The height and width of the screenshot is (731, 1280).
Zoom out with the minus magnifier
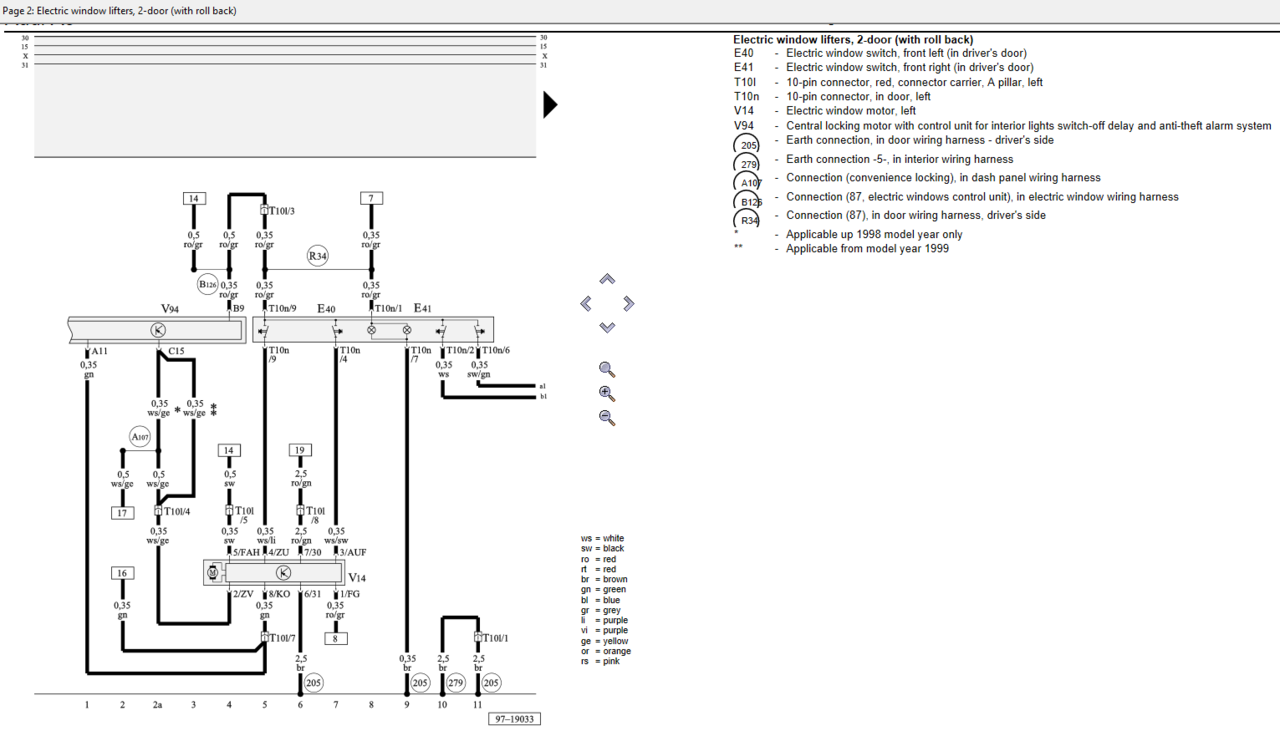pos(606,418)
